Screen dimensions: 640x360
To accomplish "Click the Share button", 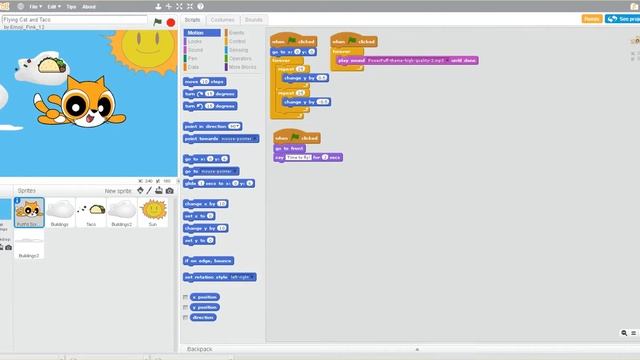I will pyautogui.click(x=592, y=19).
